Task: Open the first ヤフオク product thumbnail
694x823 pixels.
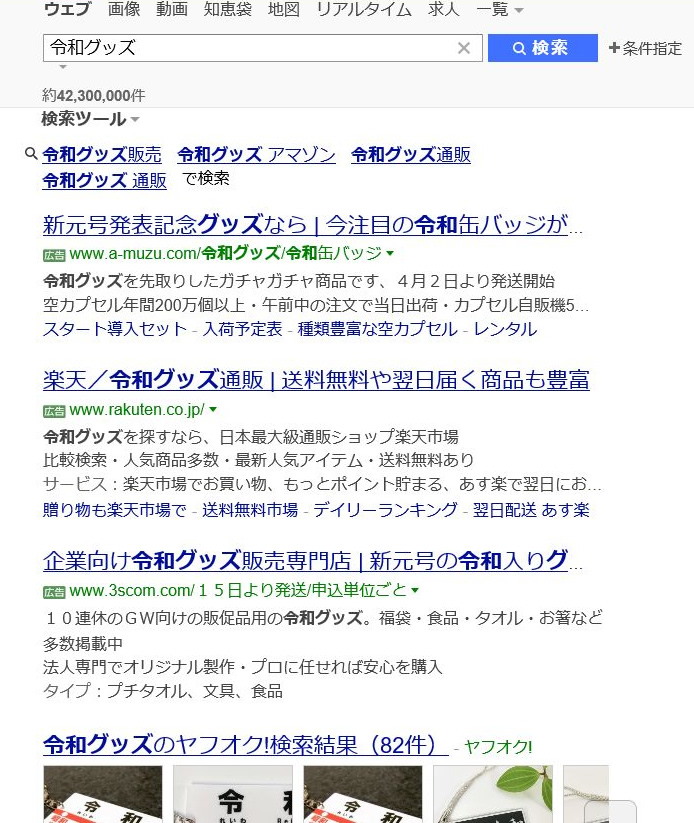Action: pos(103,794)
